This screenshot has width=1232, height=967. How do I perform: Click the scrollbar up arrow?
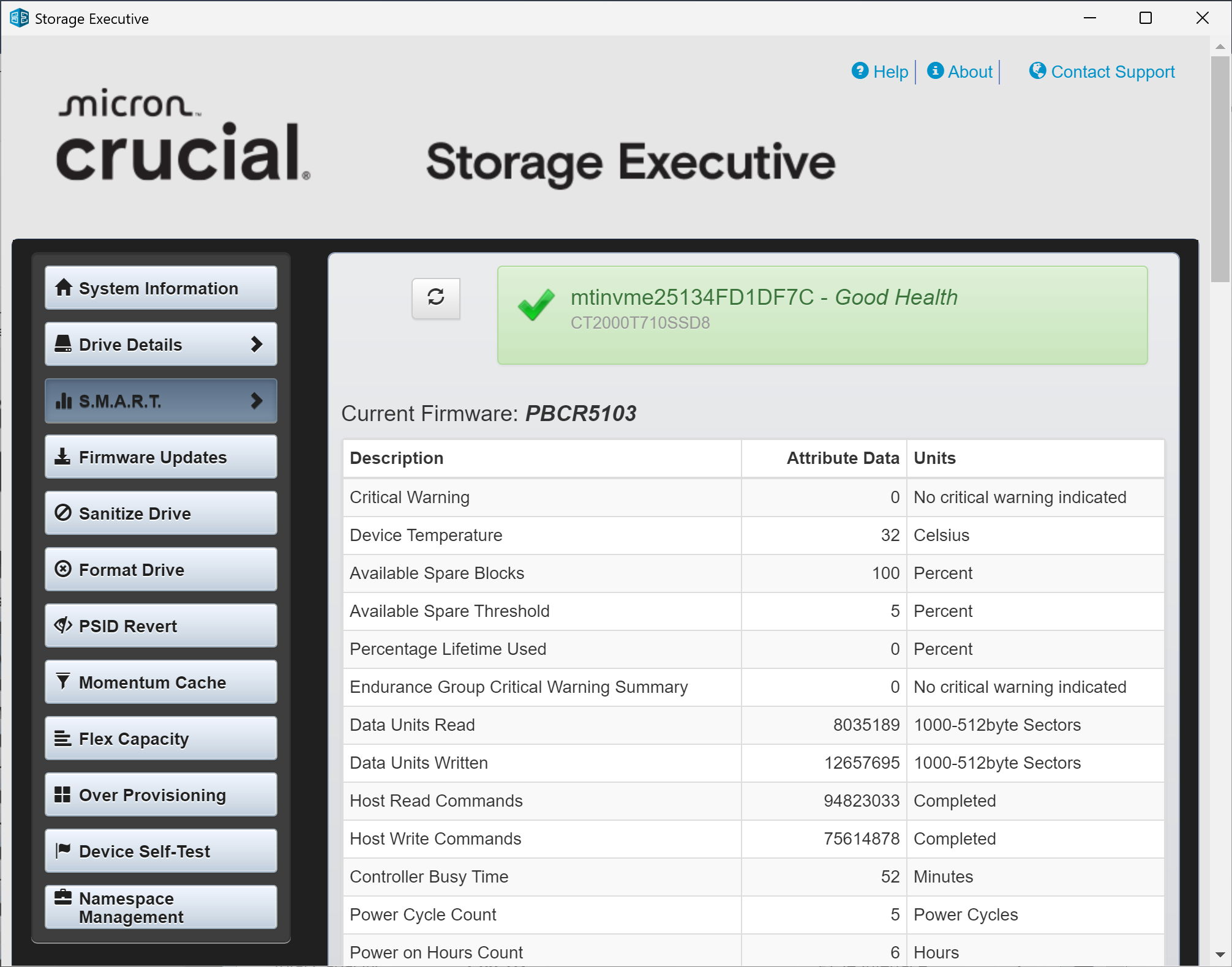[1220, 47]
